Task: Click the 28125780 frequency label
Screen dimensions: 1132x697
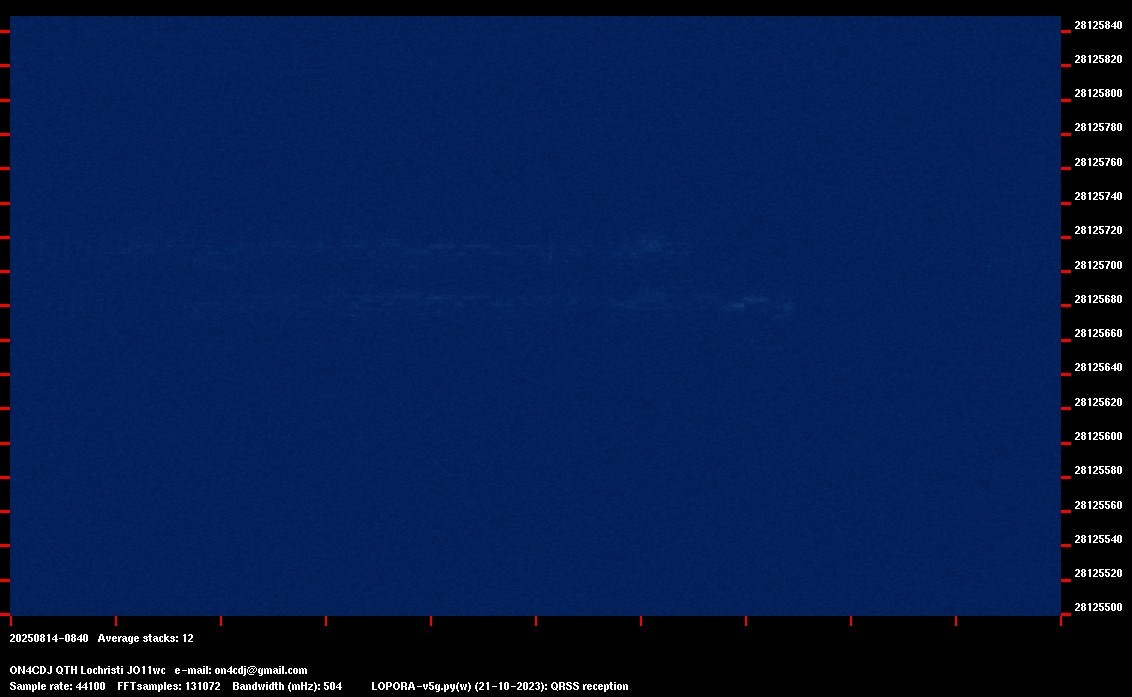Action: pos(1098,127)
